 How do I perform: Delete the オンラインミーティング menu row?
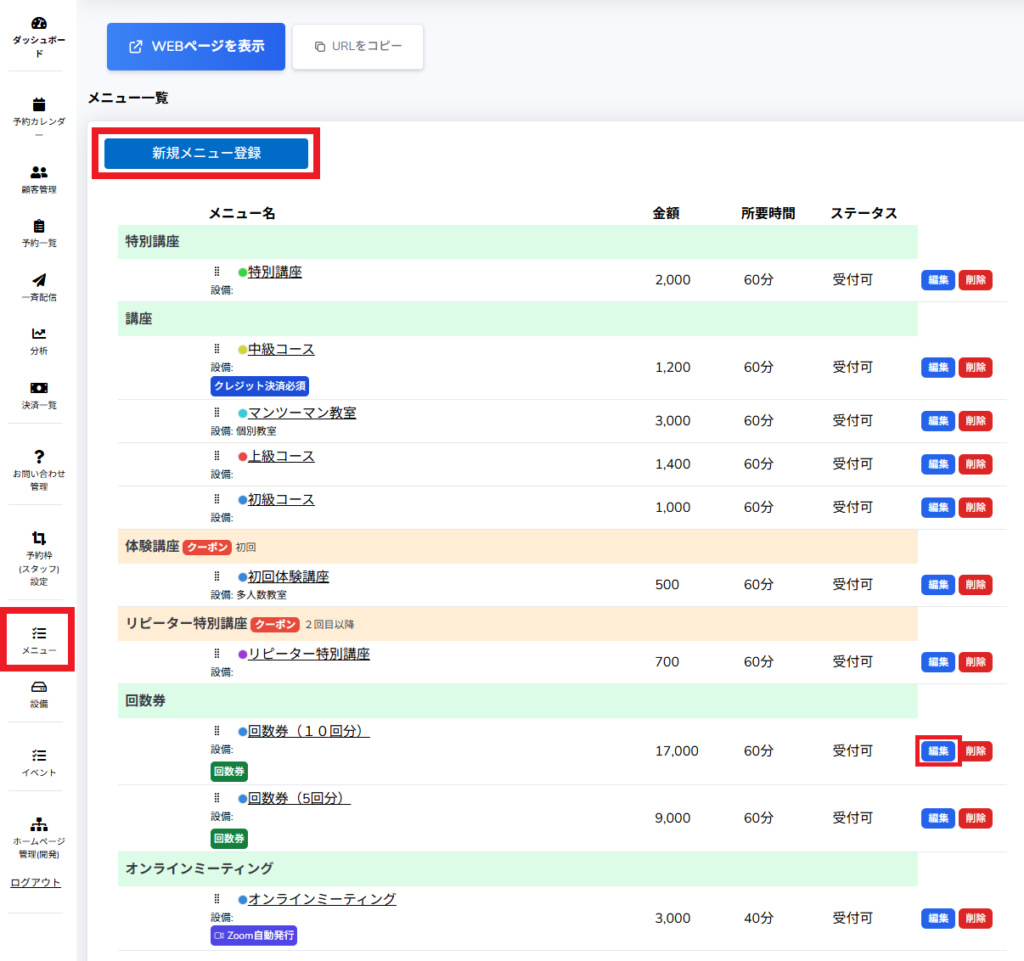click(975, 918)
